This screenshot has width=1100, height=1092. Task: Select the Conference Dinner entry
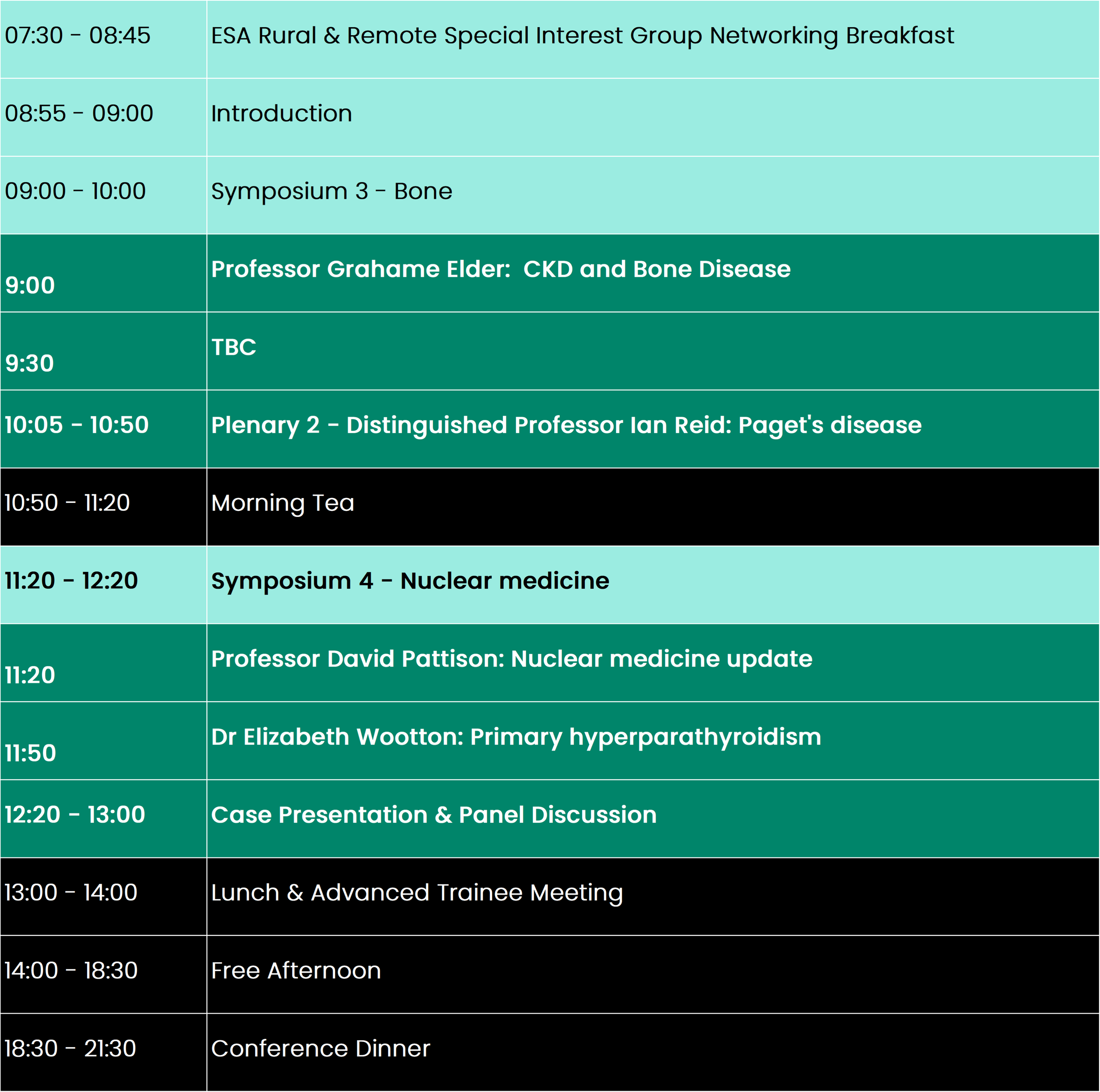(x=321, y=1049)
